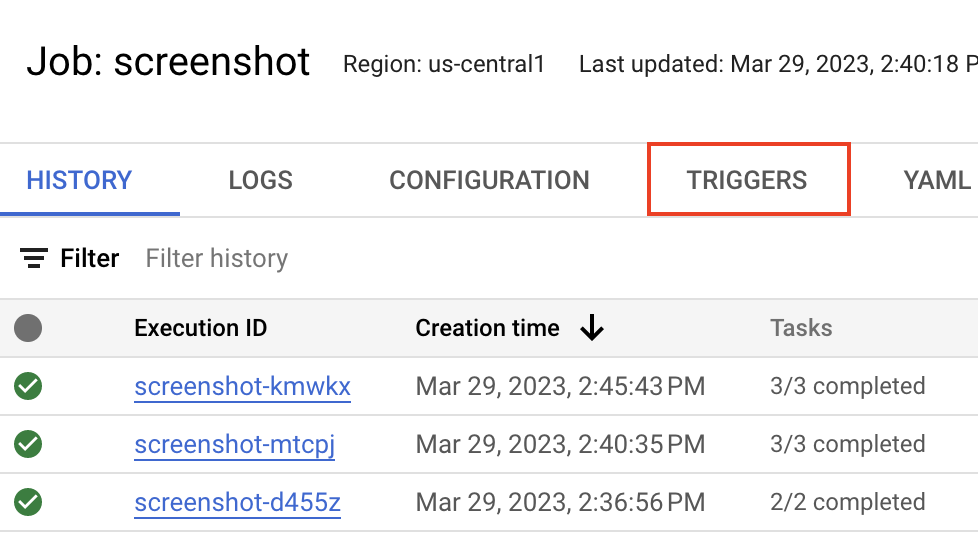This screenshot has height=548, width=978.
Task: Select the History tab
Action: (79, 180)
